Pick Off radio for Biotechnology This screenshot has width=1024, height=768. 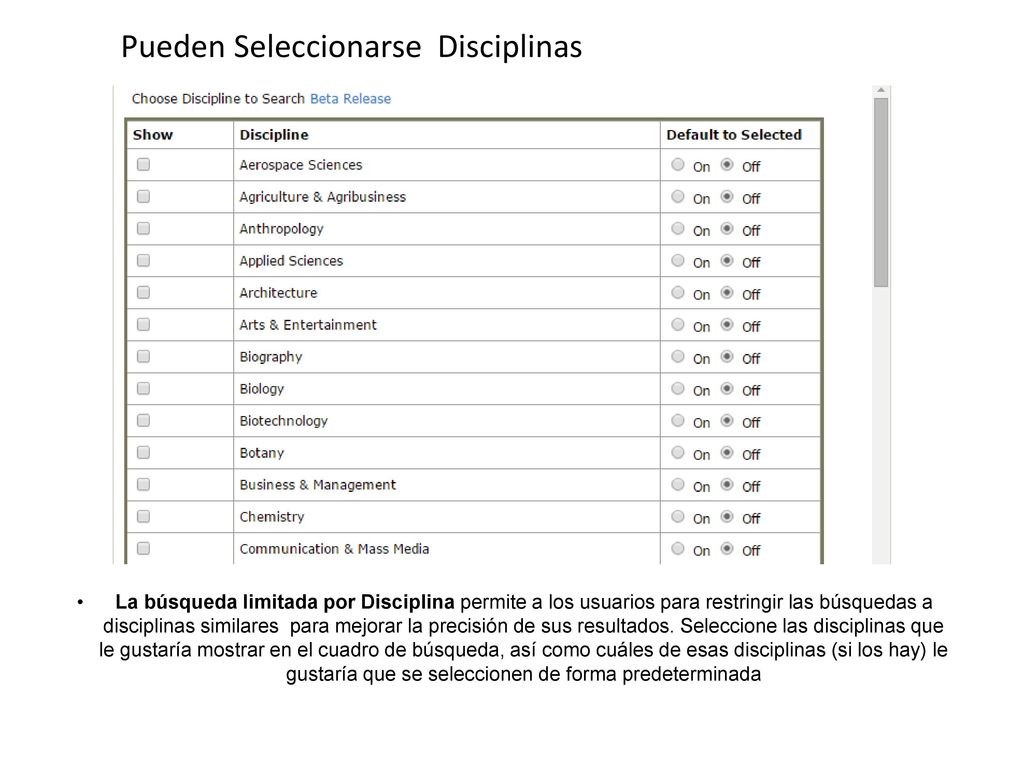(x=727, y=421)
